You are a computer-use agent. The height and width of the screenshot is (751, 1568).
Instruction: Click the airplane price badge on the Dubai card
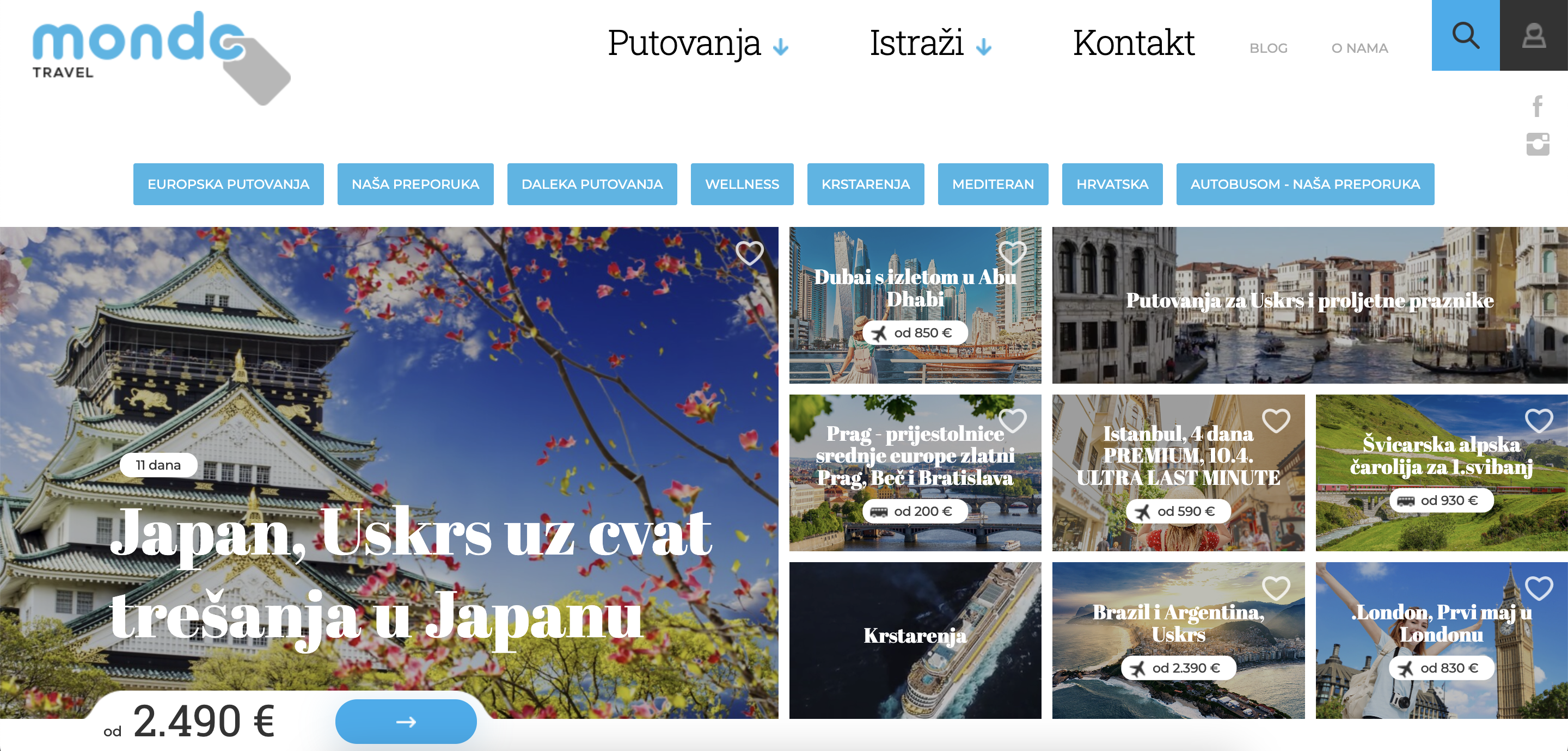click(914, 333)
